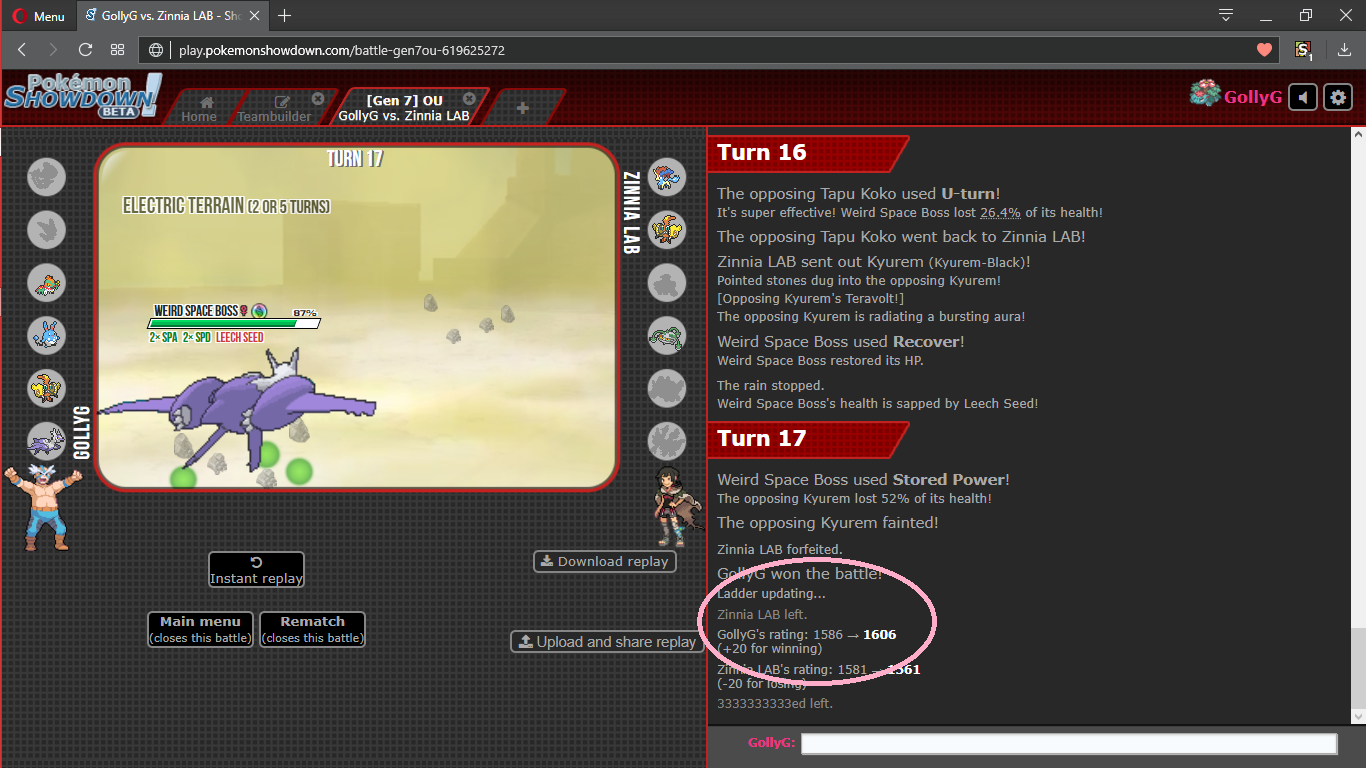Screen dimensions: 1366x768
Task: Click the GollyG: chat name label
Action: [x=771, y=743]
